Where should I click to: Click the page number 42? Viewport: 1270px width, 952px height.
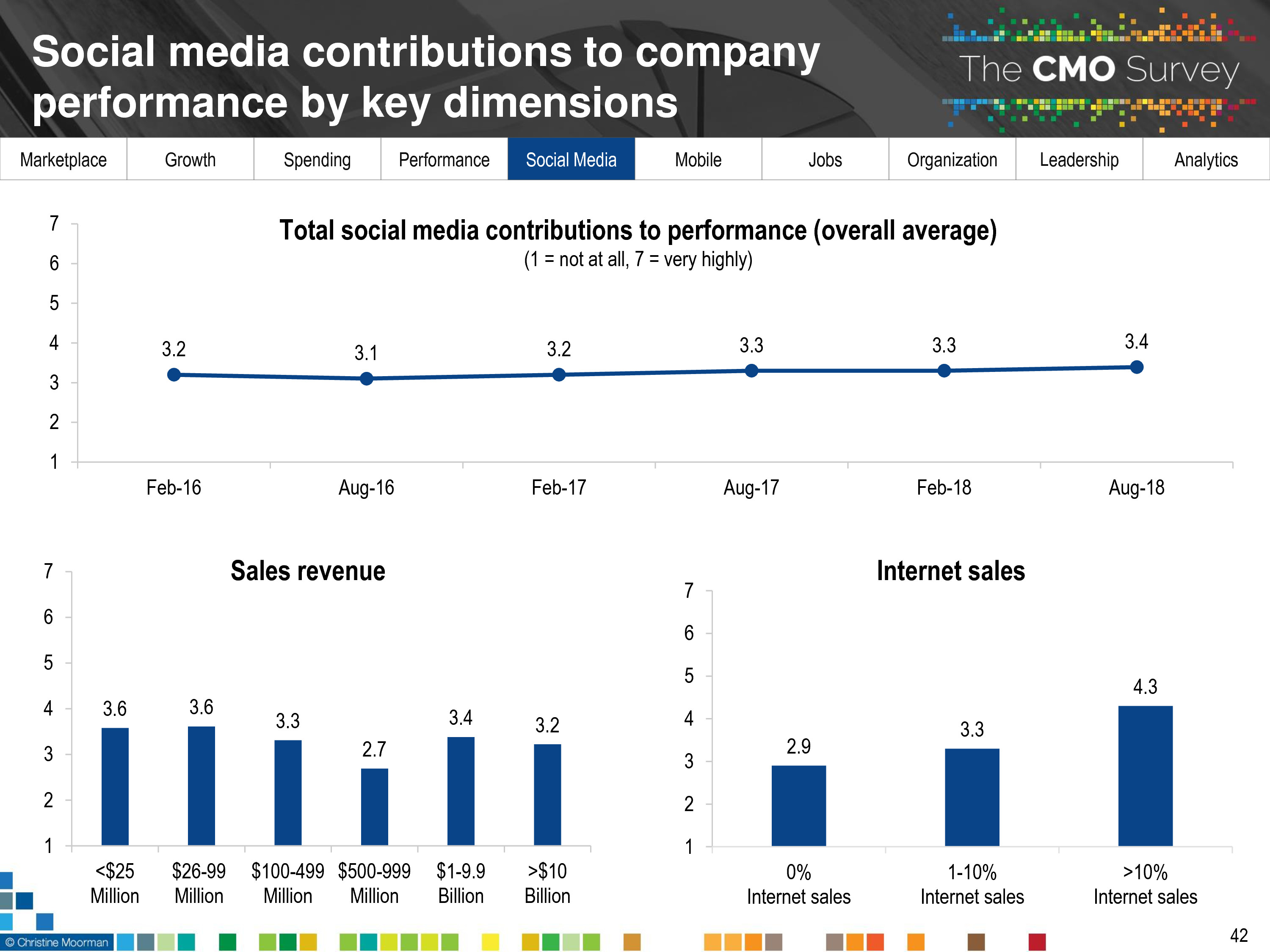coord(1239,936)
